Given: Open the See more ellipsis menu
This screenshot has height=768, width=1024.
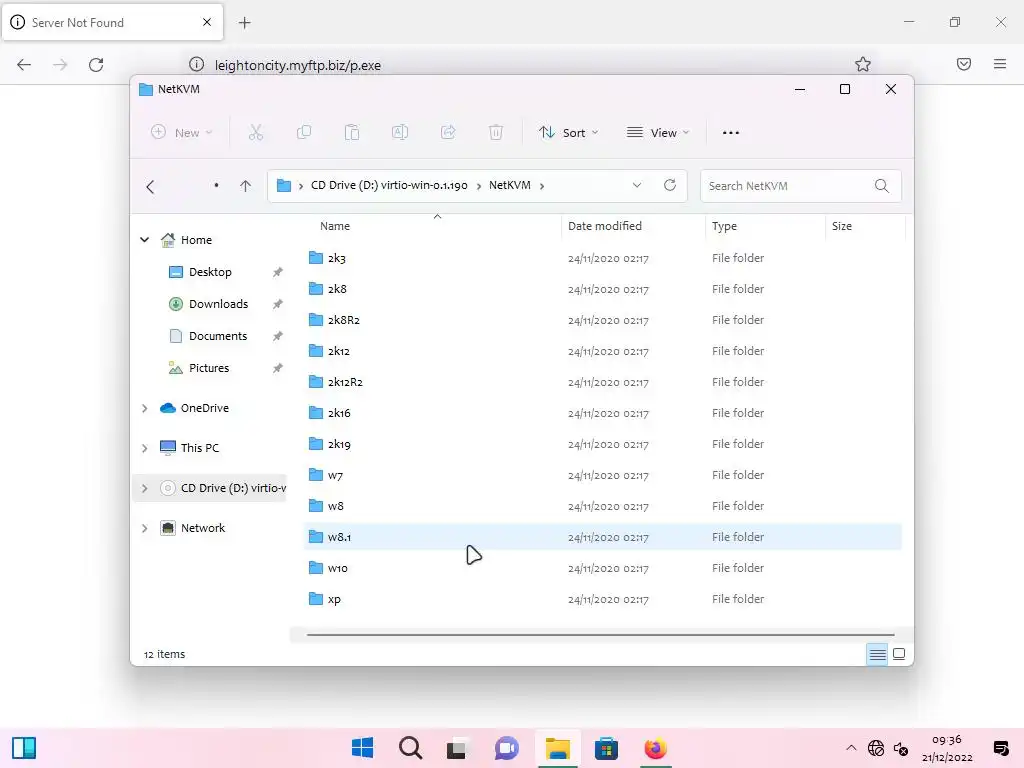Looking at the screenshot, I should pyautogui.click(x=731, y=133).
